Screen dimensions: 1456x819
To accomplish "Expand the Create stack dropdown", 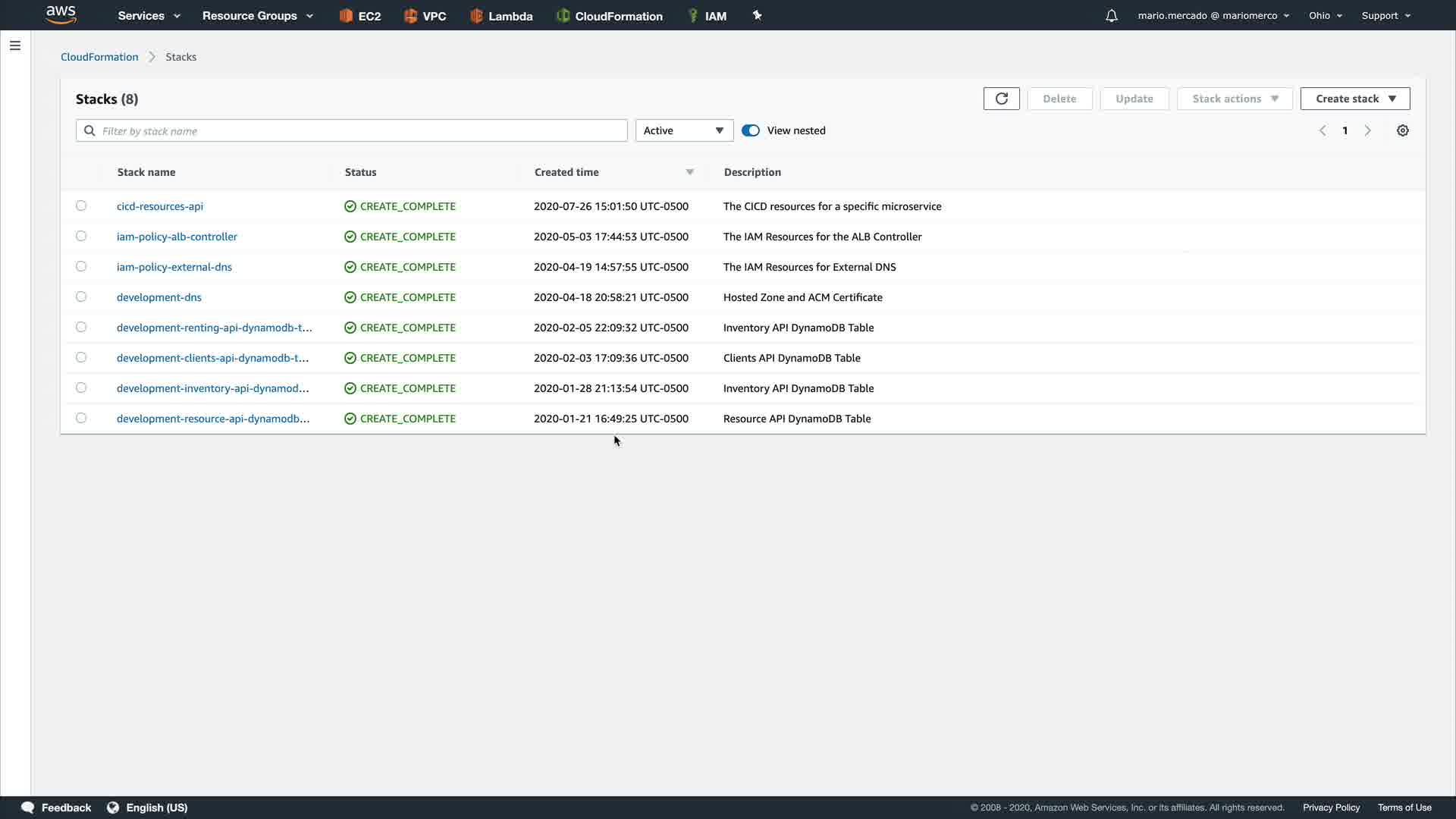I will click(1354, 99).
